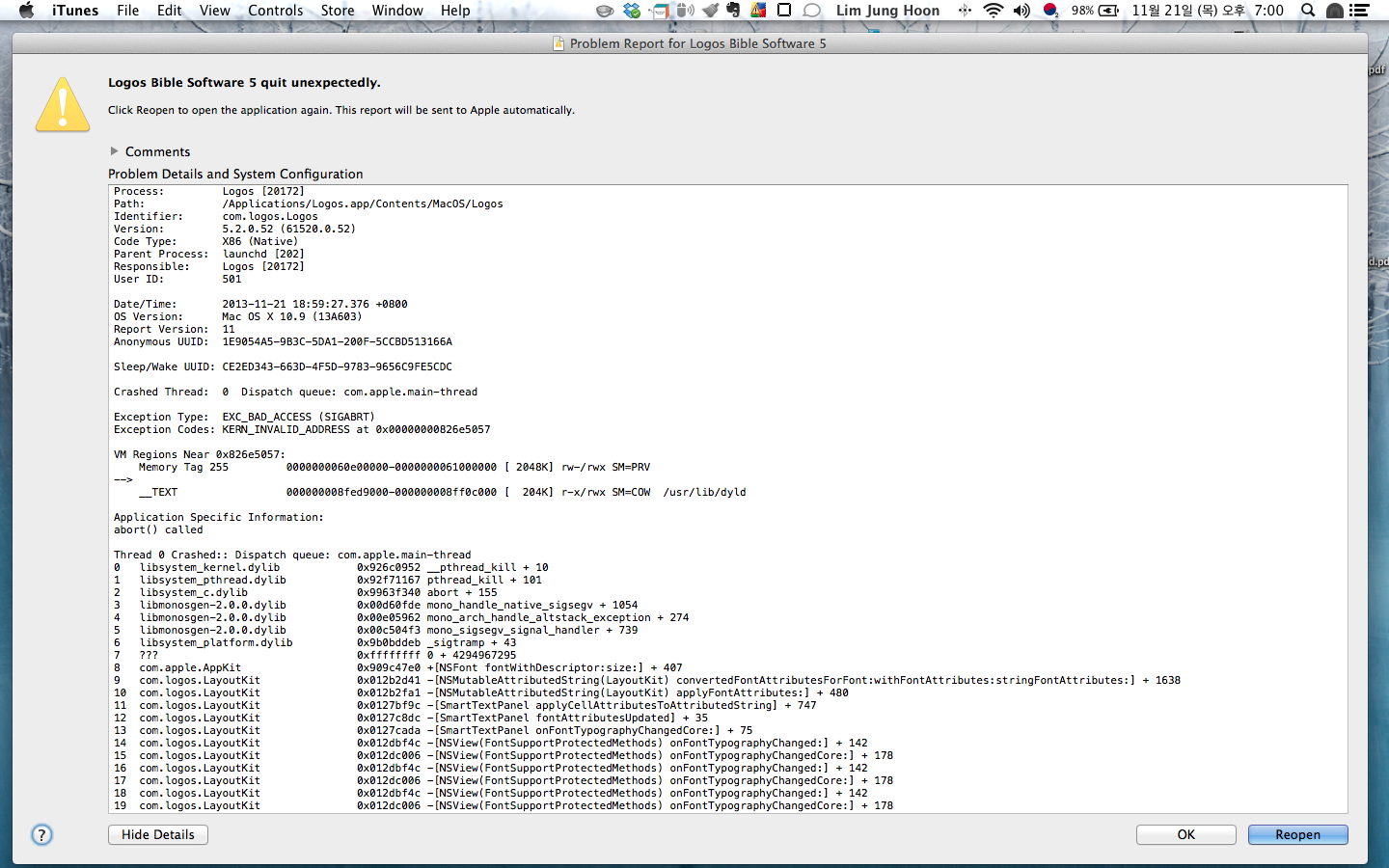Click the Reopen button
This screenshot has width=1389, height=868.
[1298, 834]
